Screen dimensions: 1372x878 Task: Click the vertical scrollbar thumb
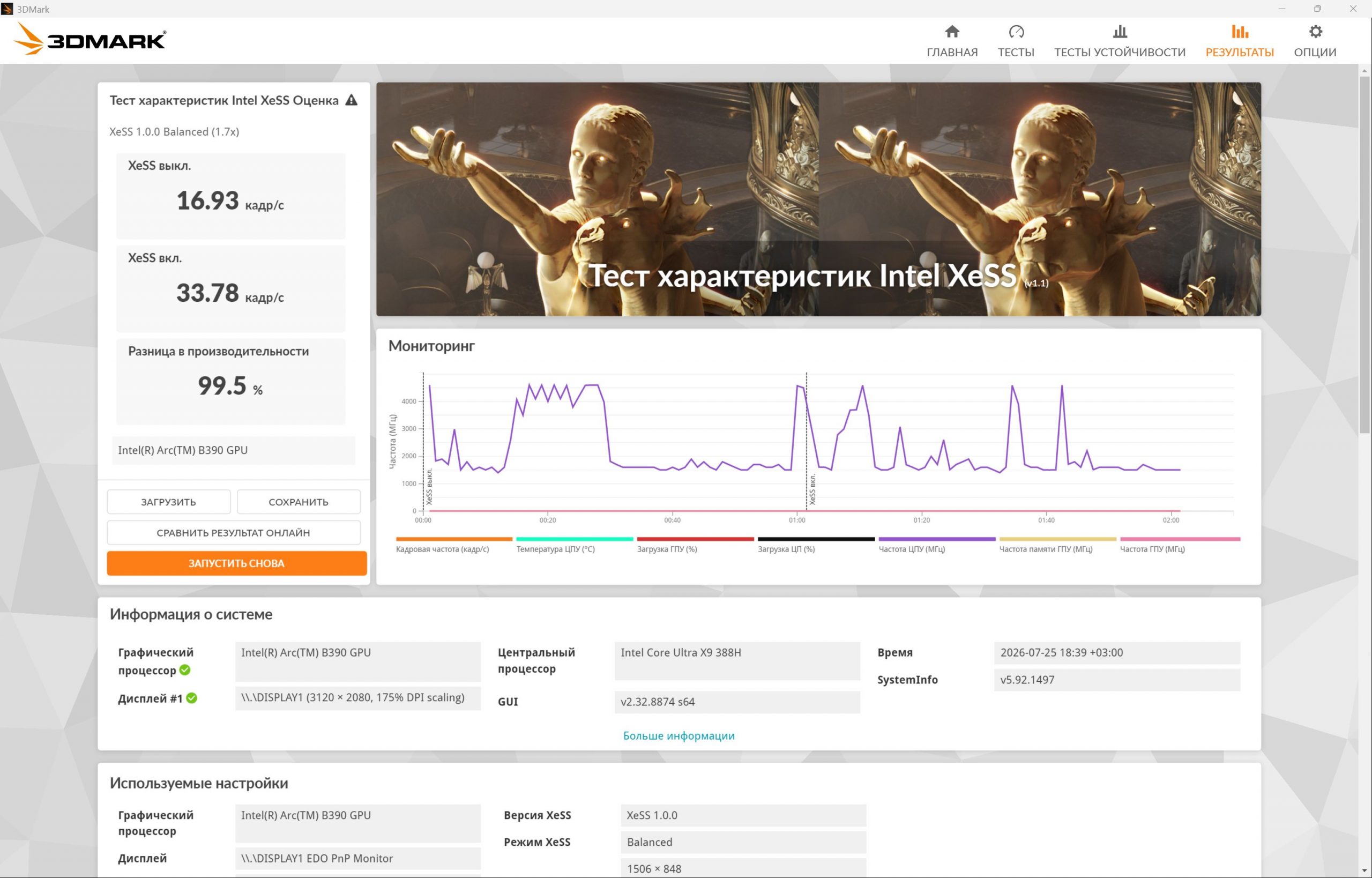[x=1364, y=255]
